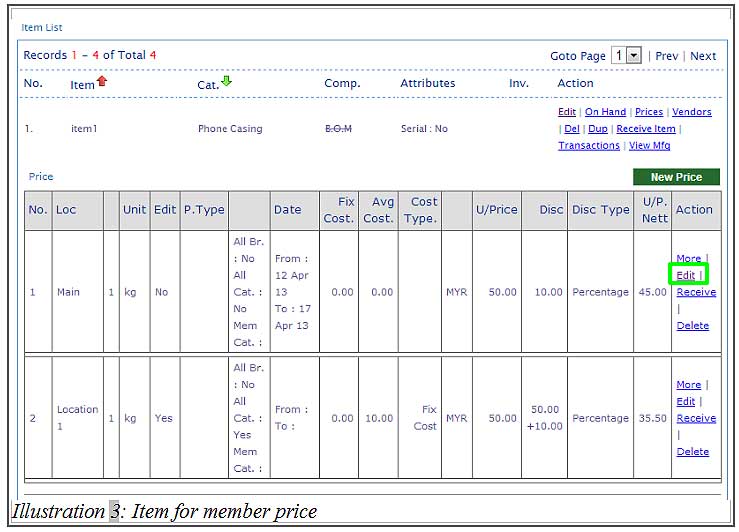Go to Prev page

click(x=666, y=56)
